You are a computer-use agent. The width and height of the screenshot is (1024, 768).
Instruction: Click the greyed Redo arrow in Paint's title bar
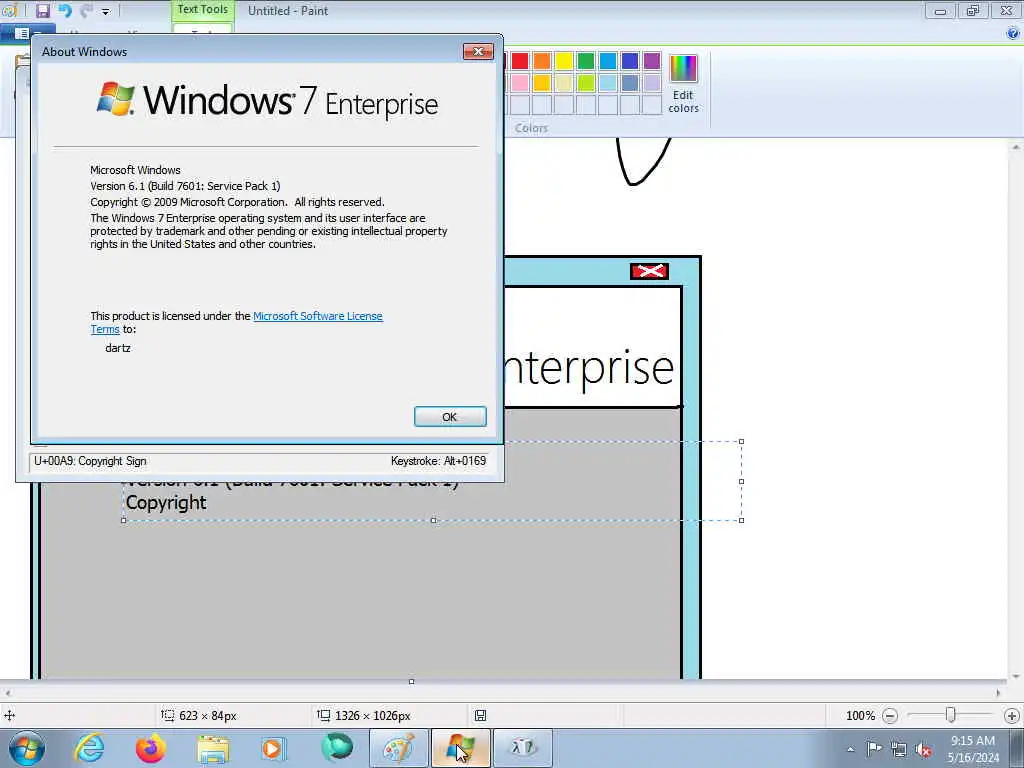[86, 10]
